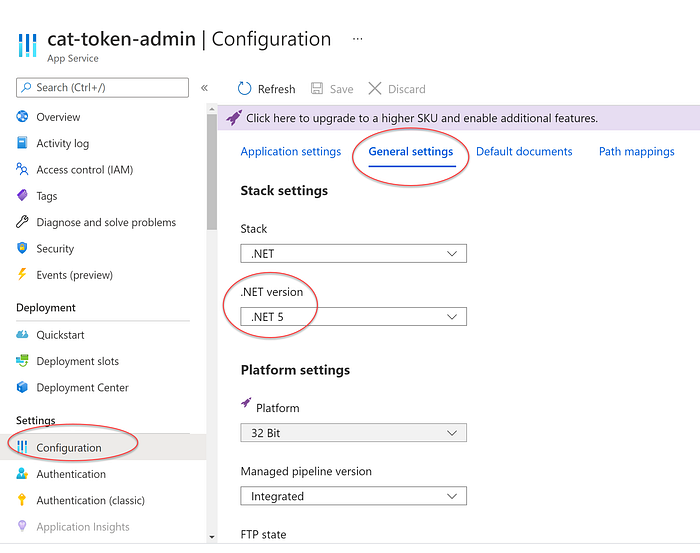
Task: Click the Deployment Center cube icon
Action: point(23,388)
